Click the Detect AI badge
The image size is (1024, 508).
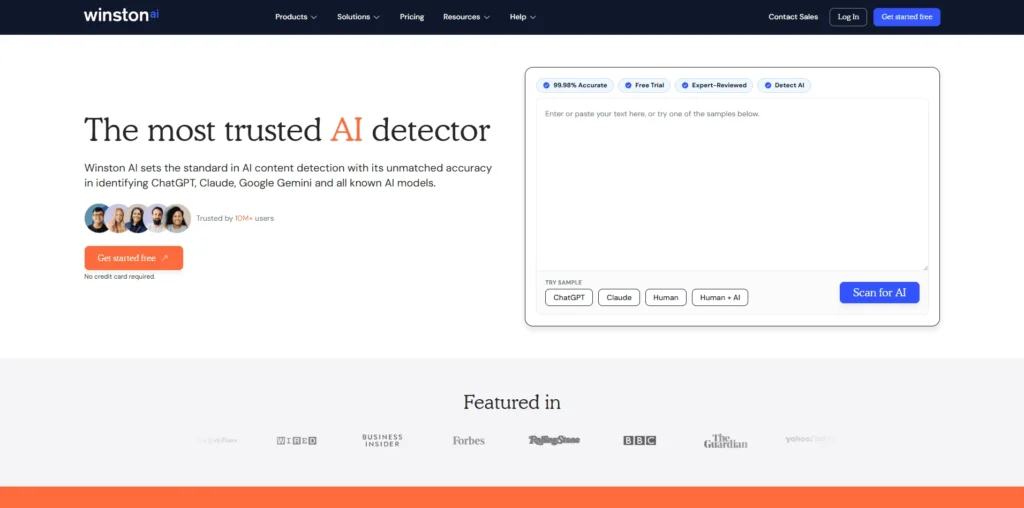coord(784,86)
